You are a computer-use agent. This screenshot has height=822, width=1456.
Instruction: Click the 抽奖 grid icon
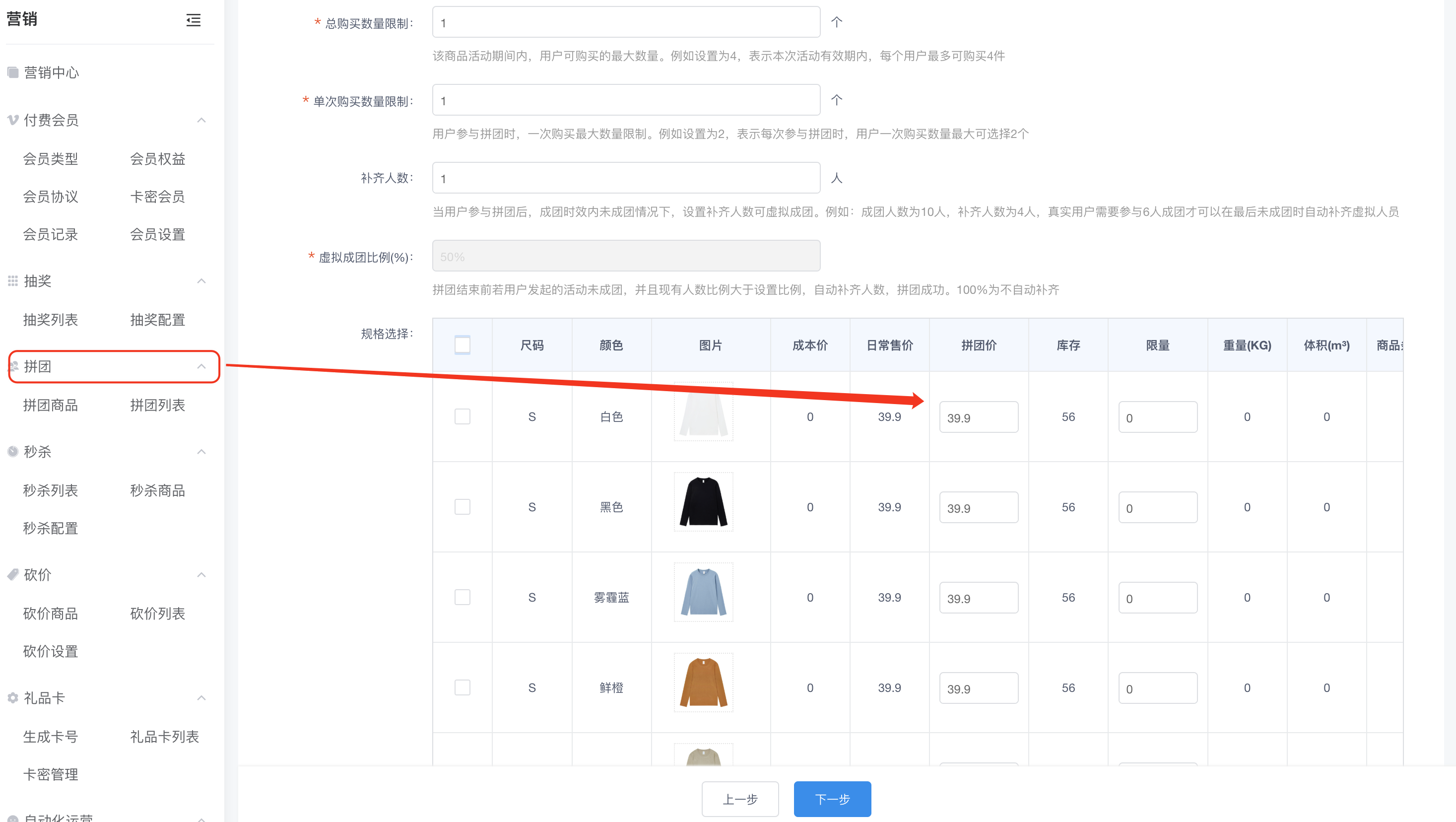click(12, 281)
